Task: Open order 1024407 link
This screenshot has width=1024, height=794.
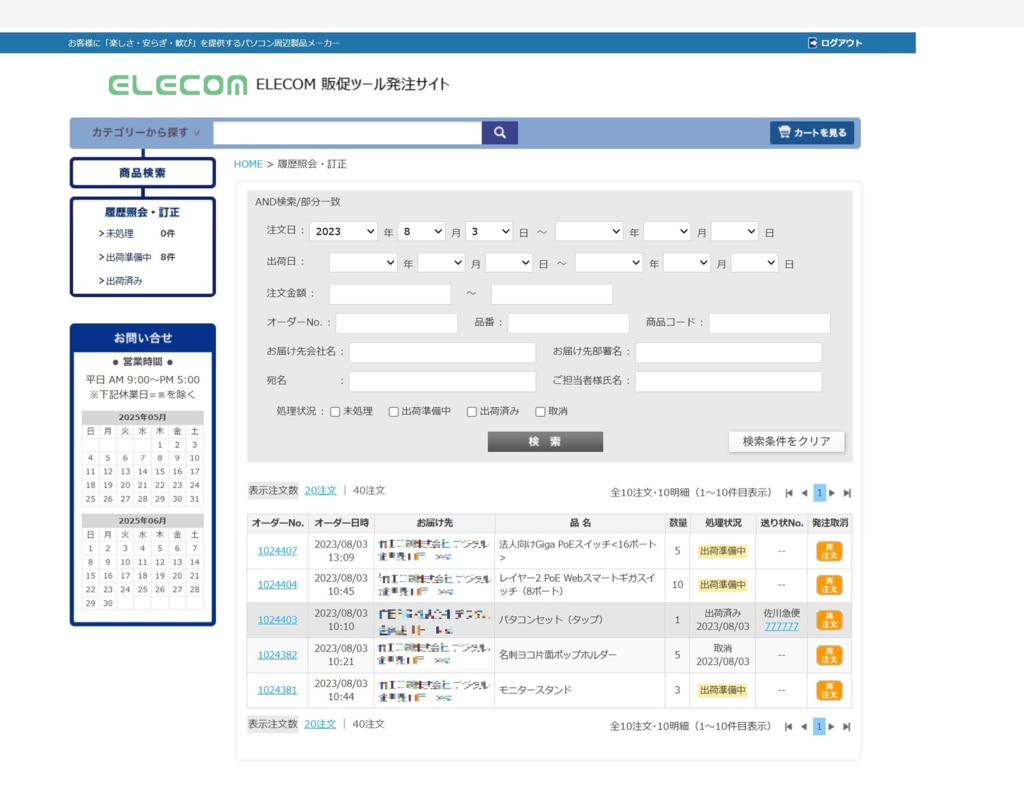Action: [278, 551]
